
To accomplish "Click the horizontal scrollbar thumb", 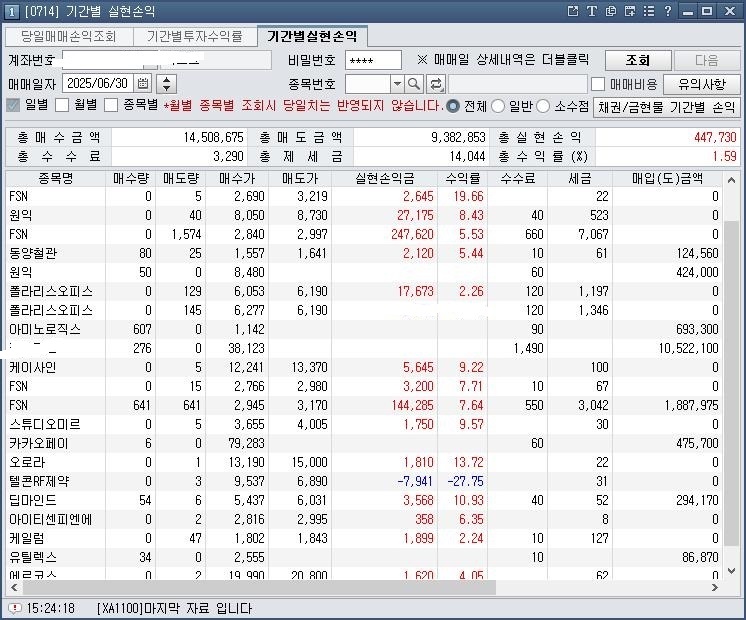I will click(x=259, y=587).
